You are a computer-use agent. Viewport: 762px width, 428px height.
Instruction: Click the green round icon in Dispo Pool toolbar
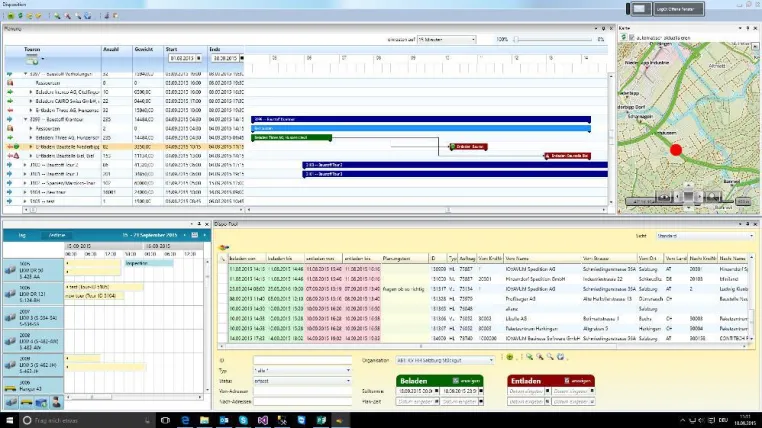click(509, 357)
